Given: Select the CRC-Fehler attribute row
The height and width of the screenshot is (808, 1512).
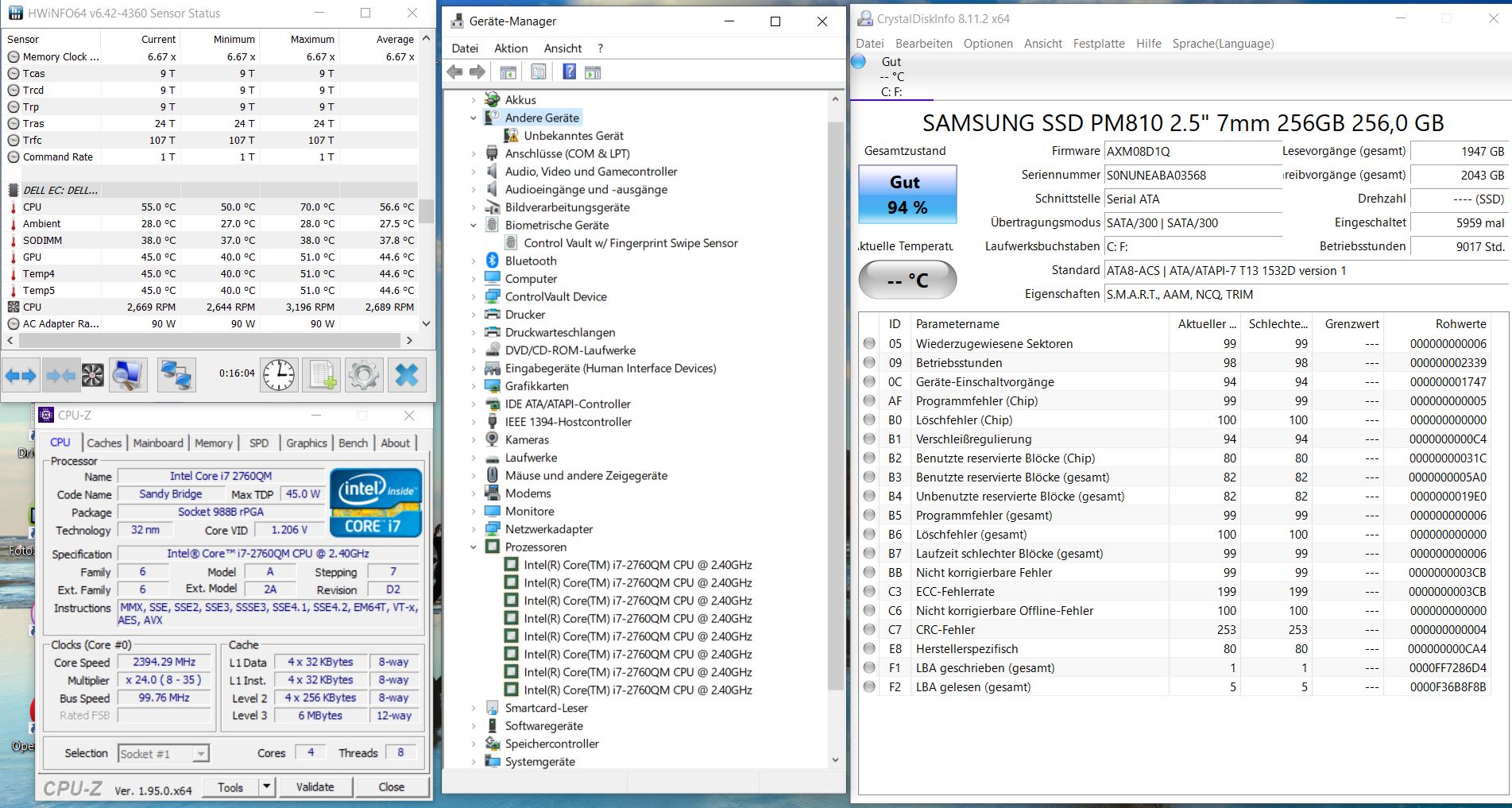Looking at the screenshot, I should [1175, 630].
